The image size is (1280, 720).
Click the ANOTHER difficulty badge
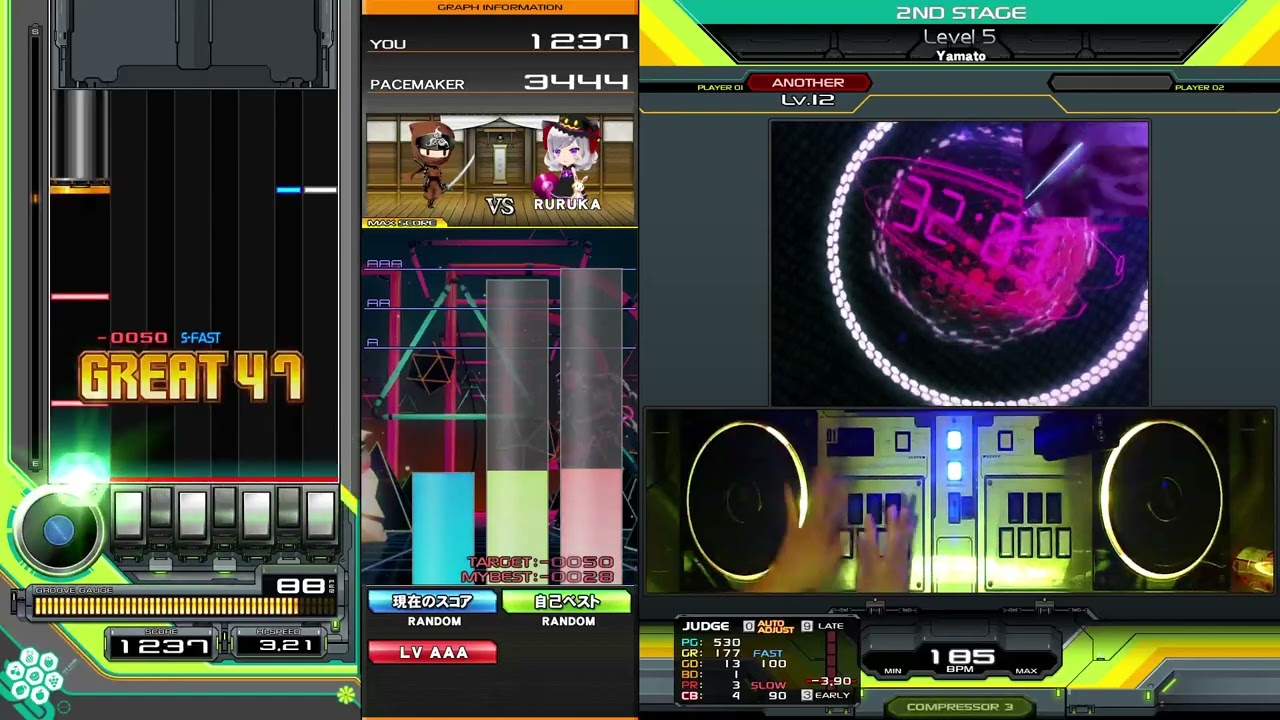(x=808, y=83)
